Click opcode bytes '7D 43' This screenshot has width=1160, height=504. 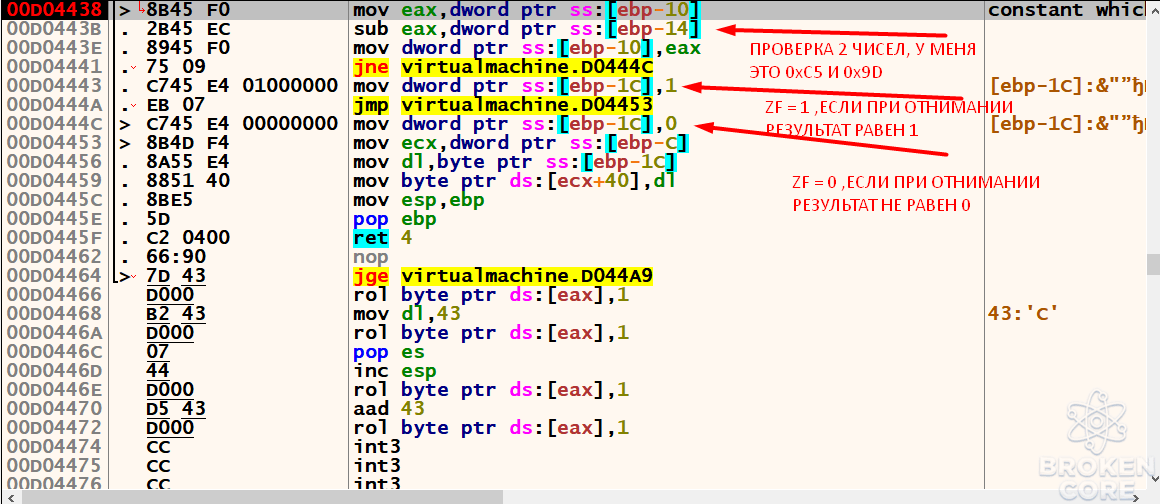pos(177,275)
